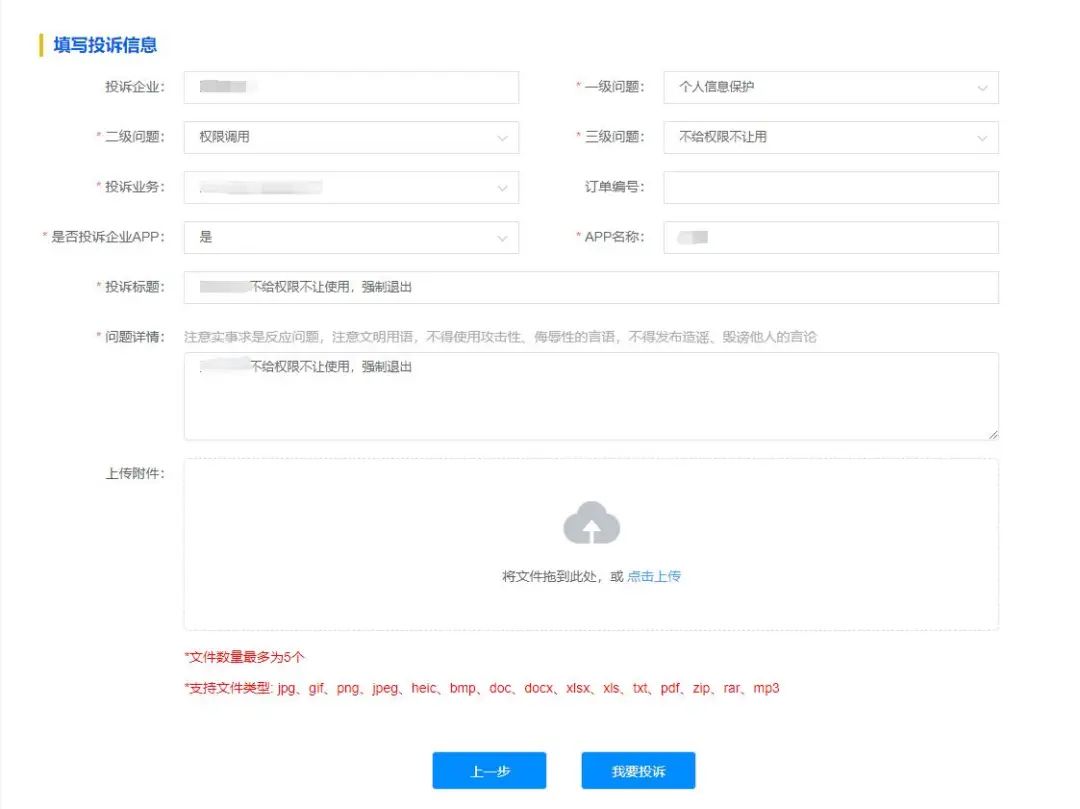Click the 订单编号 input field

pos(831,187)
